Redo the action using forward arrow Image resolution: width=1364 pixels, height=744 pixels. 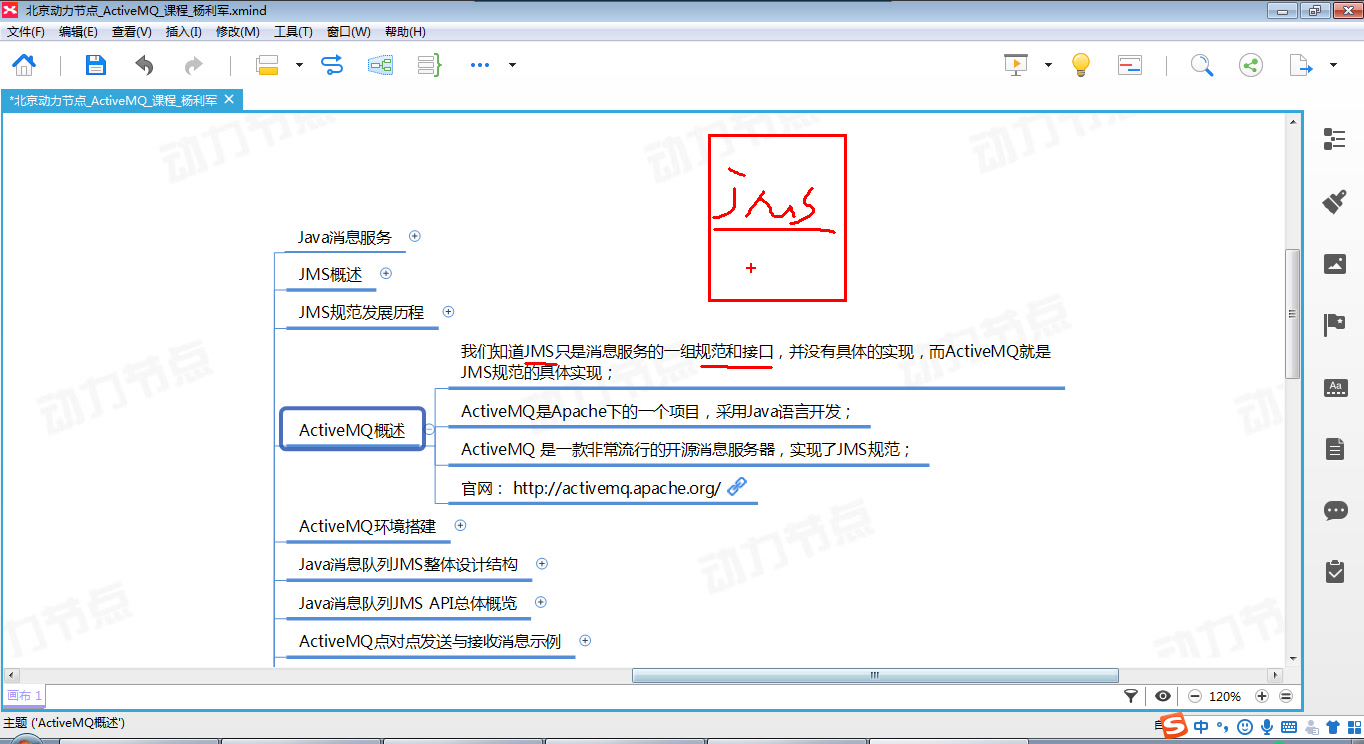193,65
